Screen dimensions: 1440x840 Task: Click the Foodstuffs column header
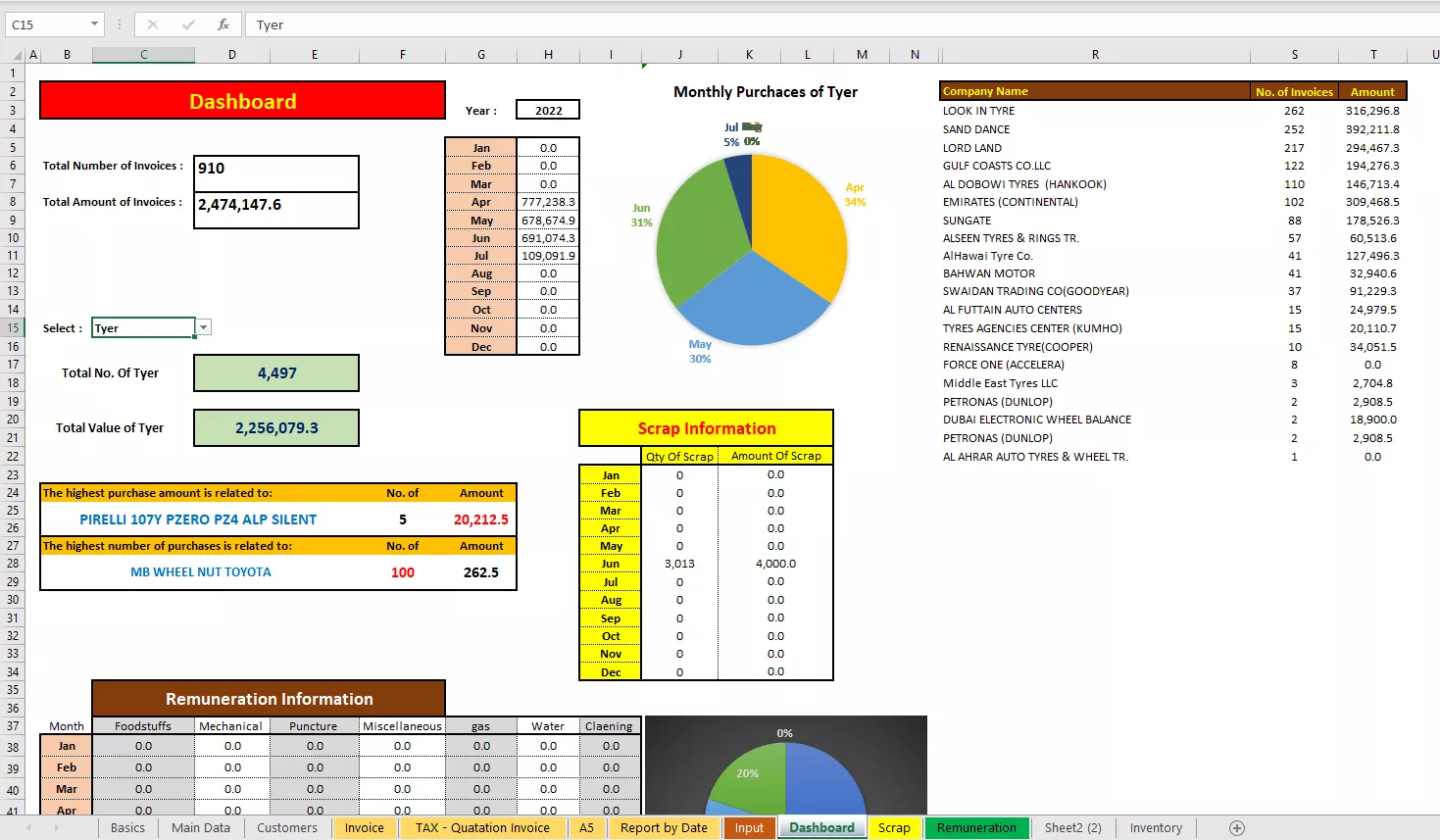click(x=143, y=726)
